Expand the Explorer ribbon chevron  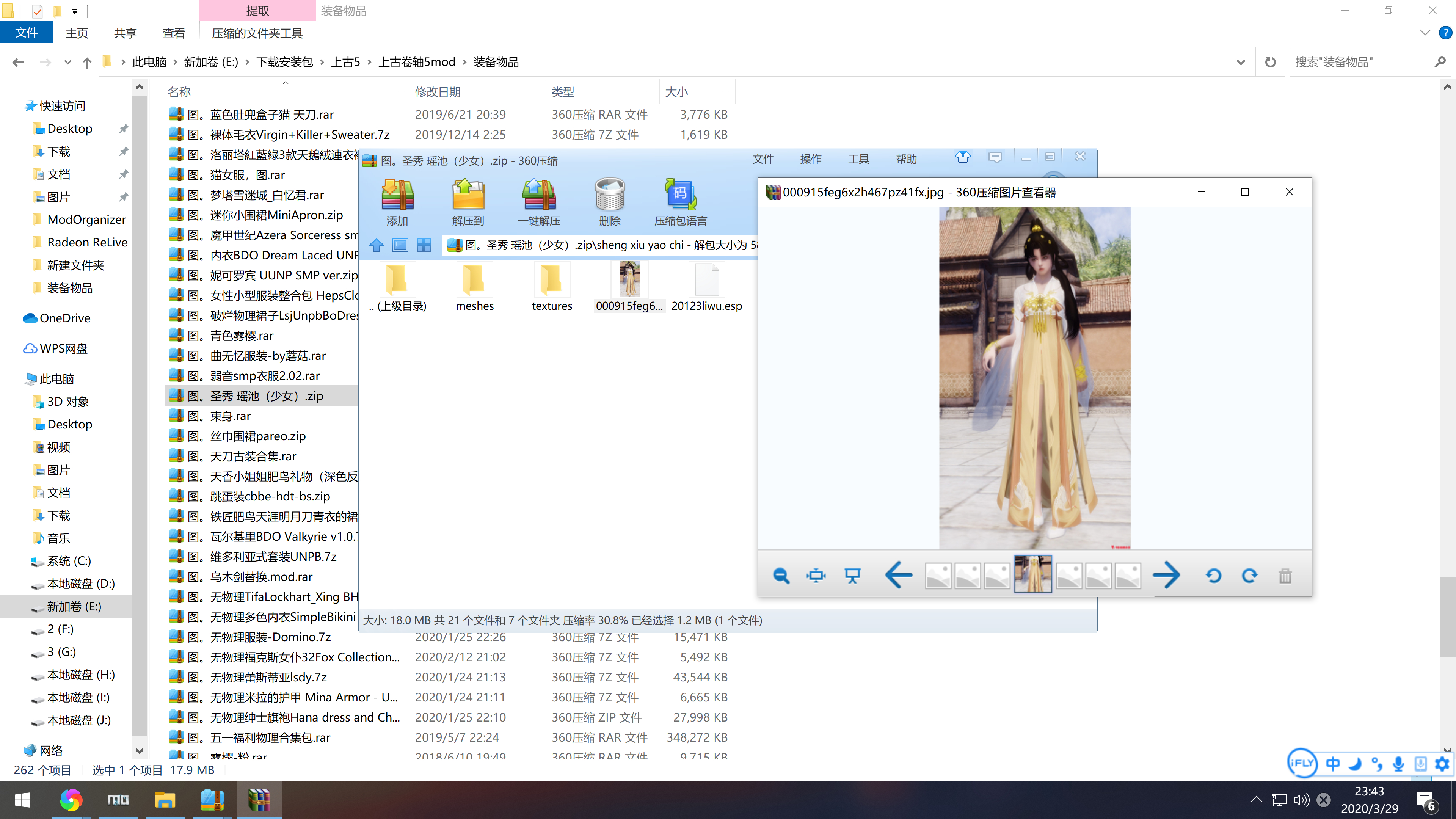pyautogui.click(x=1425, y=33)
